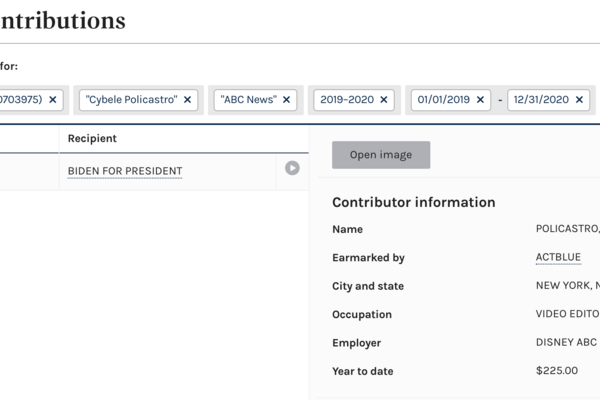Click the "Earmarked by" field label
This screenshot has width=600, height=400.
[368, 258]
